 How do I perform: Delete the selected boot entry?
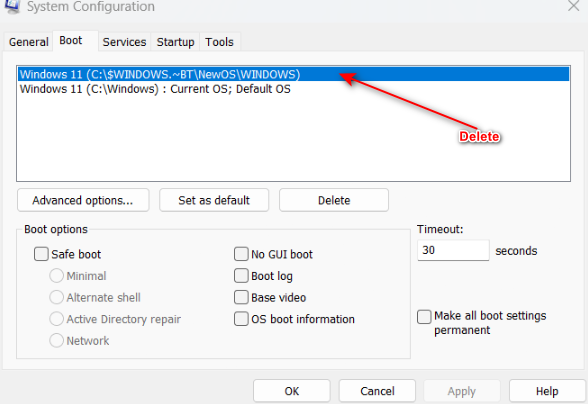click(334, 200)
